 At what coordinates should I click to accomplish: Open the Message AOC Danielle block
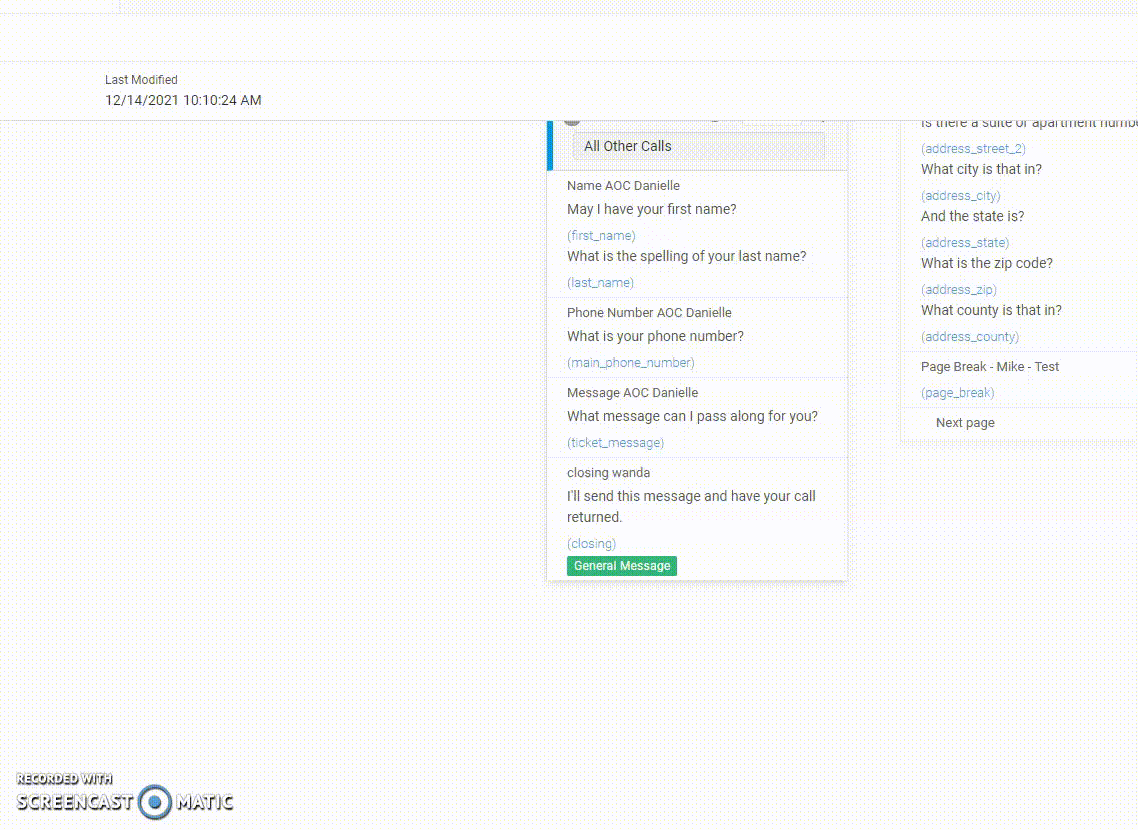click(632, 393)
